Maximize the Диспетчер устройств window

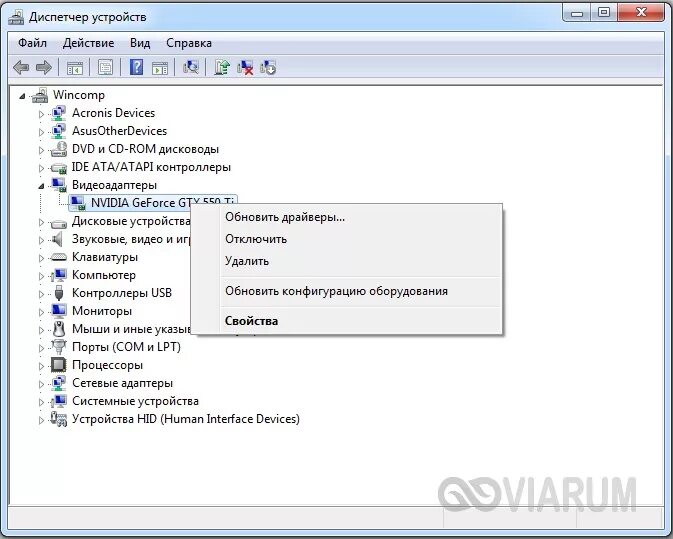click(604, 13)
